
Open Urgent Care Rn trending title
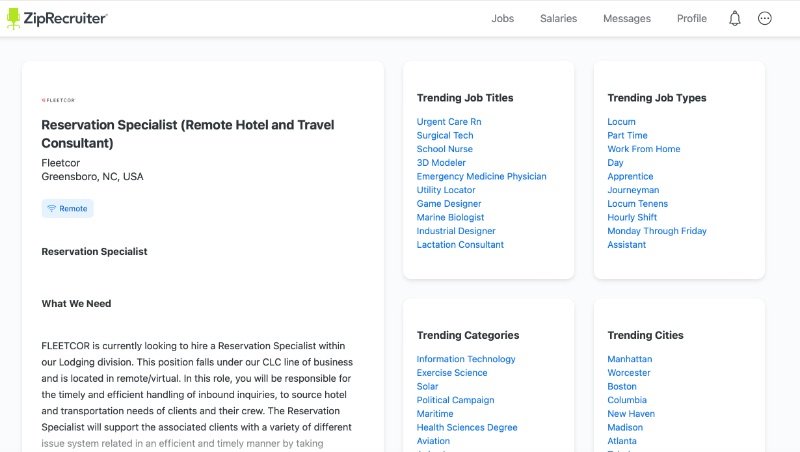pyautogui.click(x=449, y=121)
